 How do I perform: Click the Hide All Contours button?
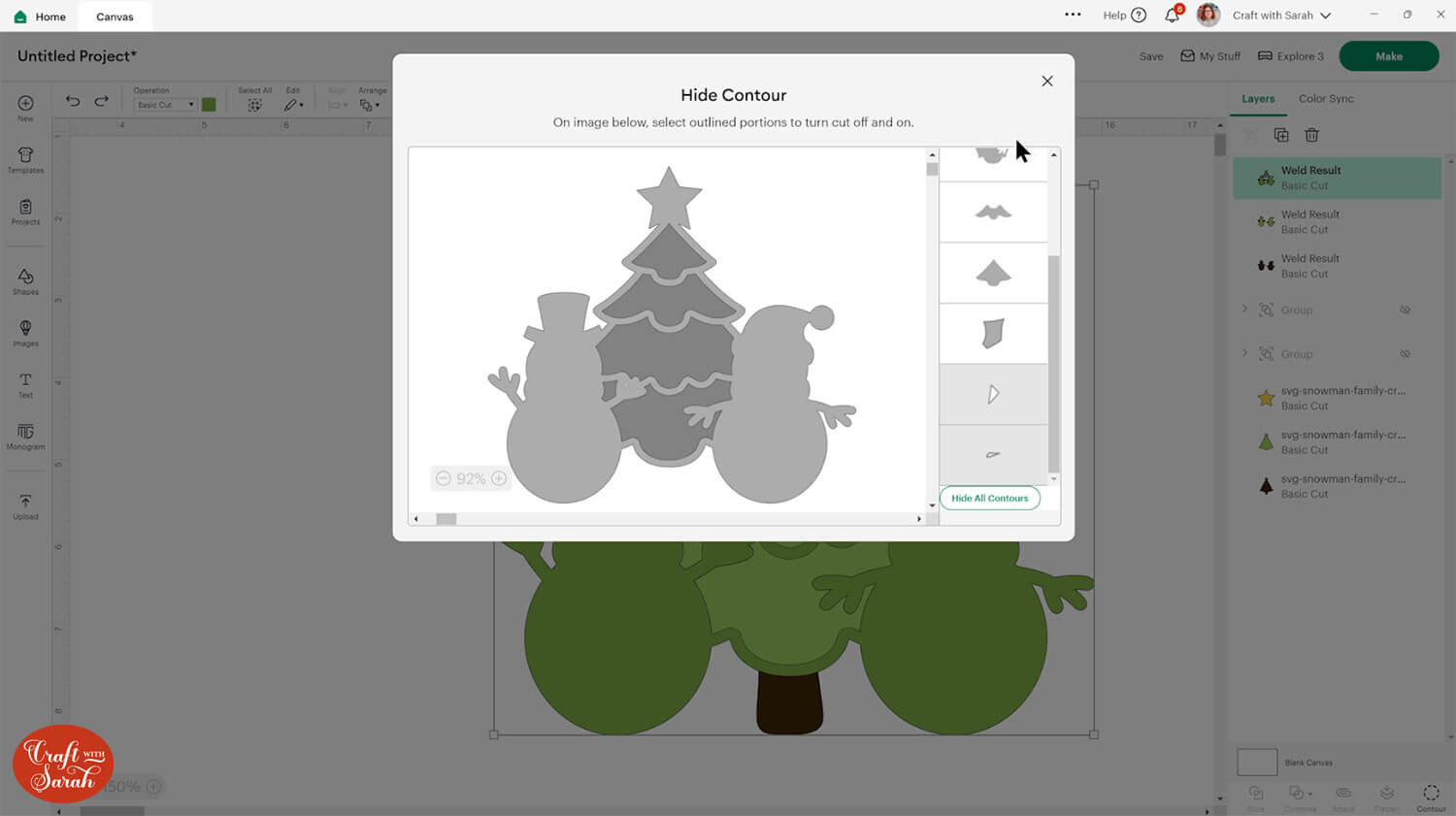pos(989,498)
